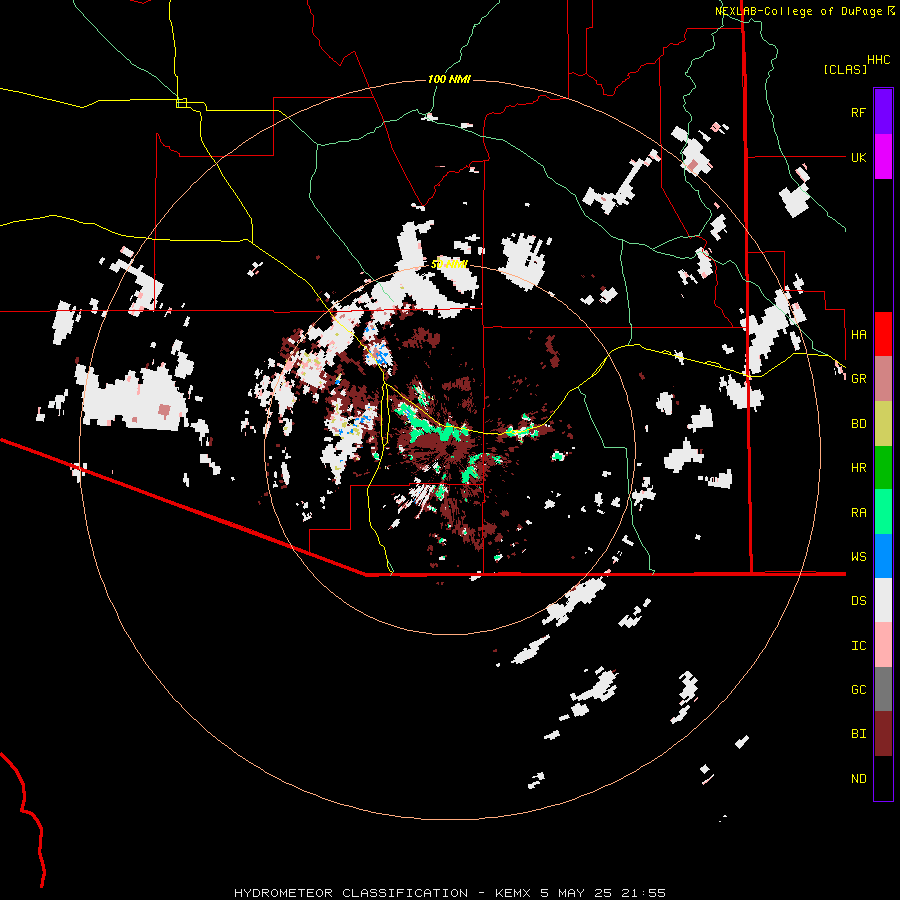900x900 pixels.
Task: Click the purple RF color swatch
Action: [883, 112]
